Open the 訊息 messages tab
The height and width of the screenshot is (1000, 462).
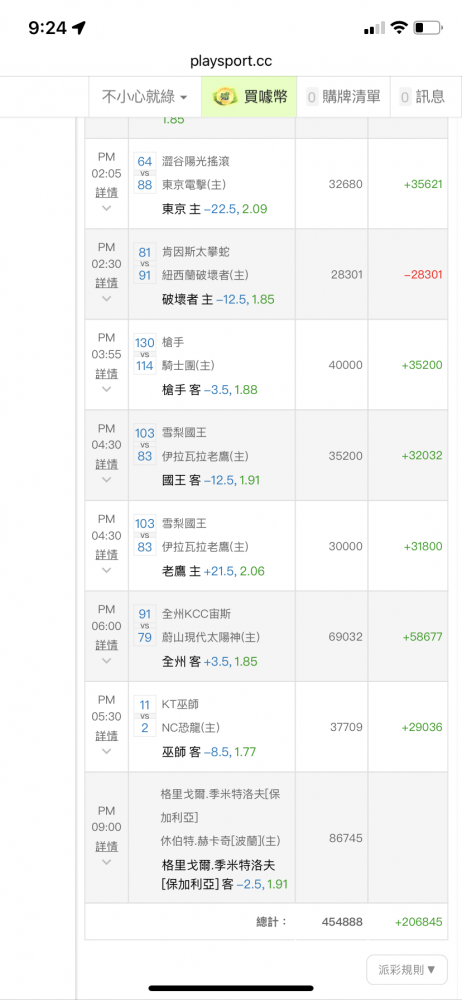(422, 96)
